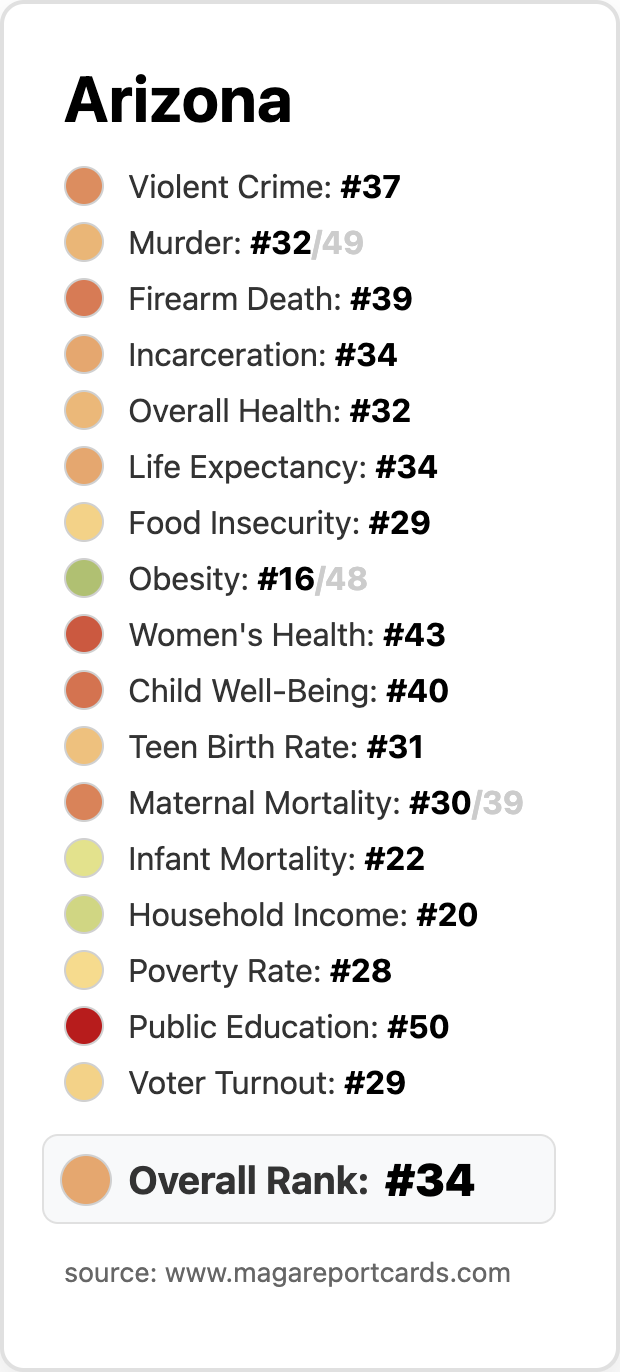620x1372 pixels.
Task: Click the Voter Turnout #29 row
Action: 235,1083
